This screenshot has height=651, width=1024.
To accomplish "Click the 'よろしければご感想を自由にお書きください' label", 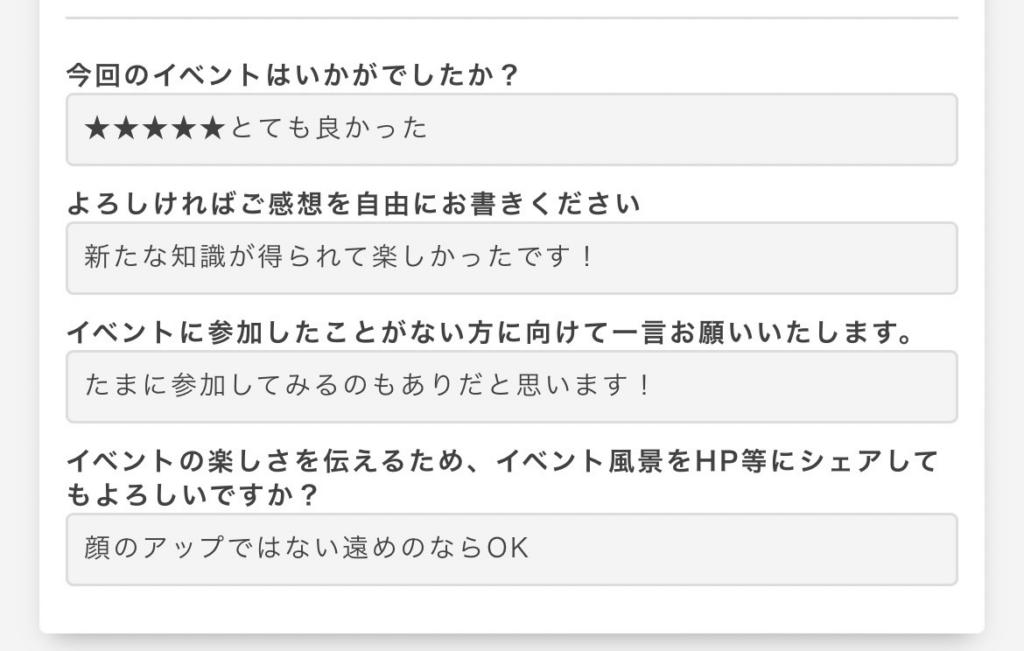I will point(353,204).
